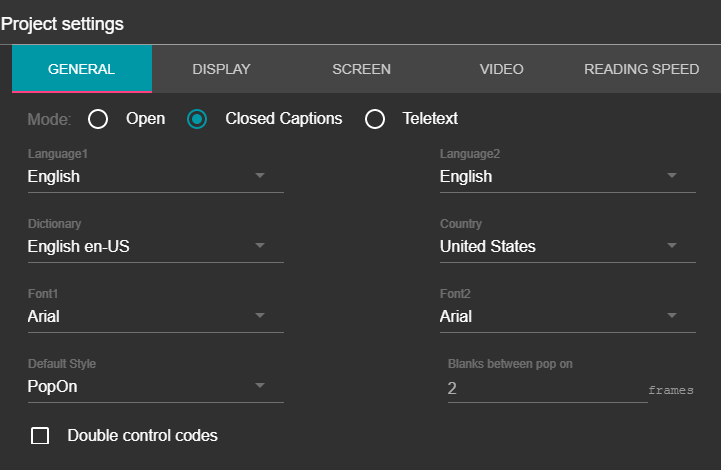Click the Mode label text
The image size is (721, 470).
(x=50, y=119)
